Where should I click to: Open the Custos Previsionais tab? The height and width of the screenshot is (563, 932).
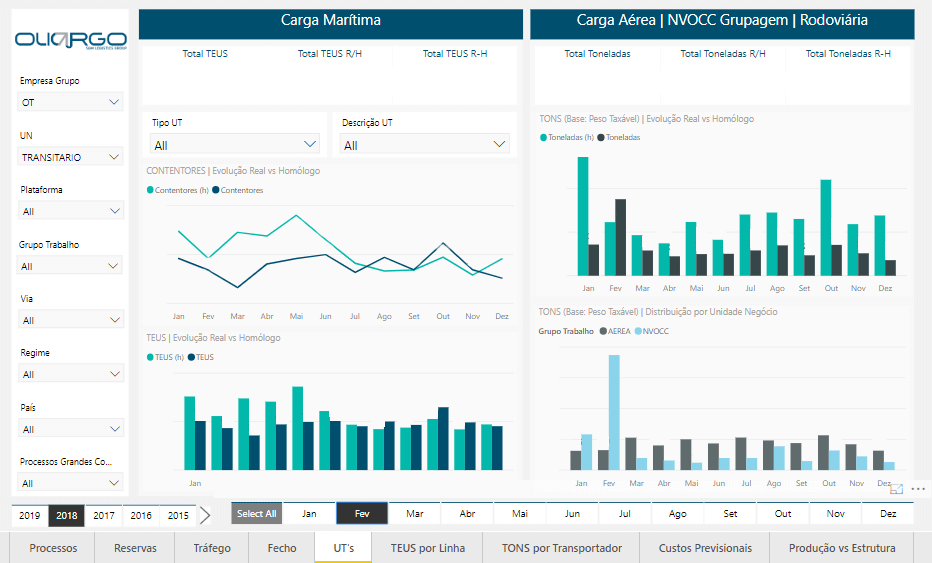coord(705,548)
